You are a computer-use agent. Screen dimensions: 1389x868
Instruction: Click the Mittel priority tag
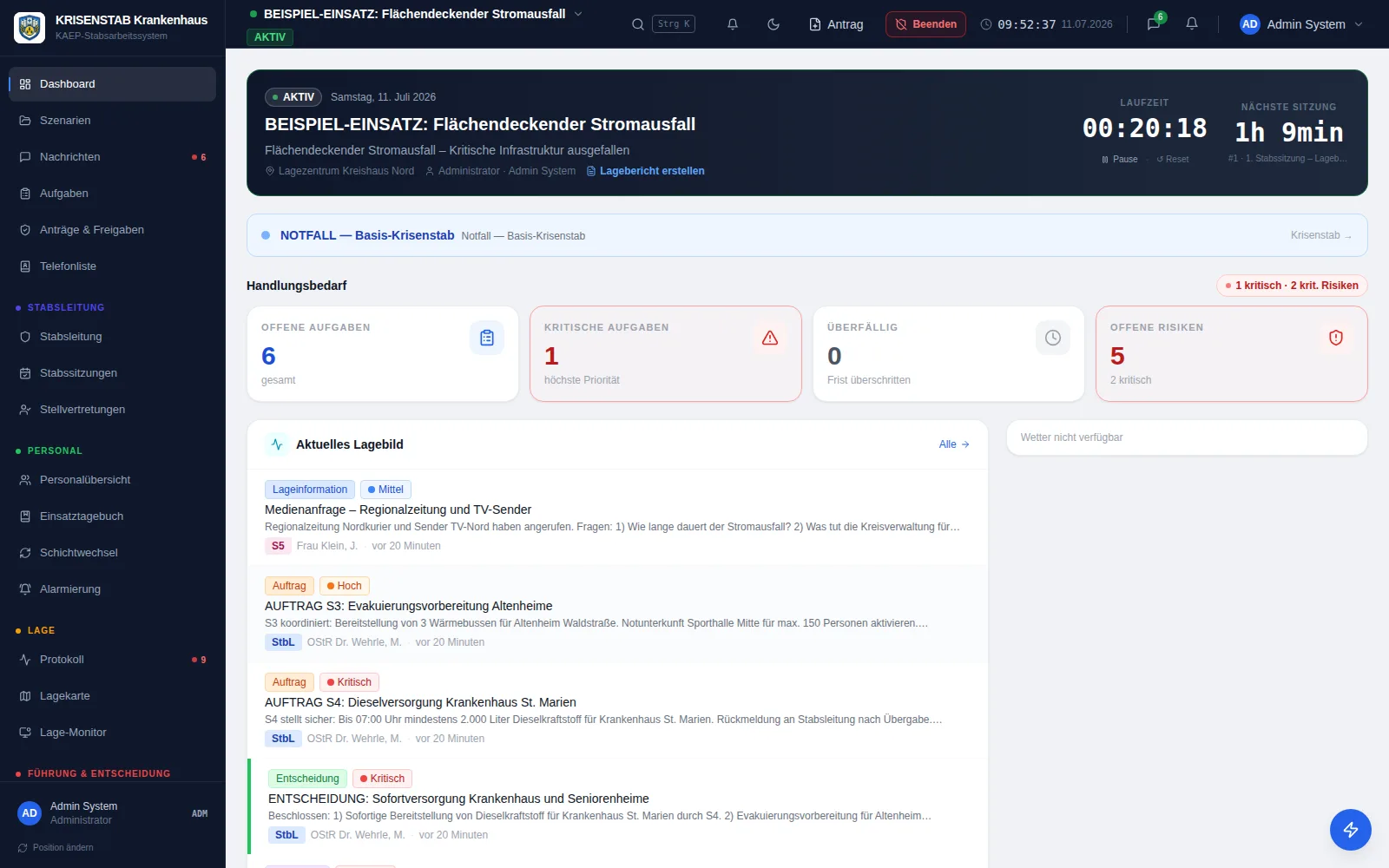(385, 490)
